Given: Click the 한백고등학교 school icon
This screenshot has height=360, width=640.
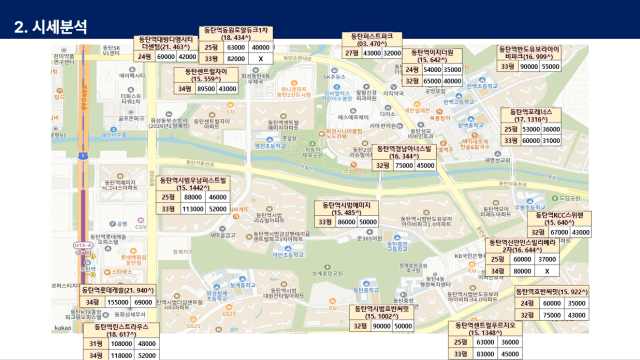Looking at the screenshot, I should pyautogui.click(x=458, y=96).
